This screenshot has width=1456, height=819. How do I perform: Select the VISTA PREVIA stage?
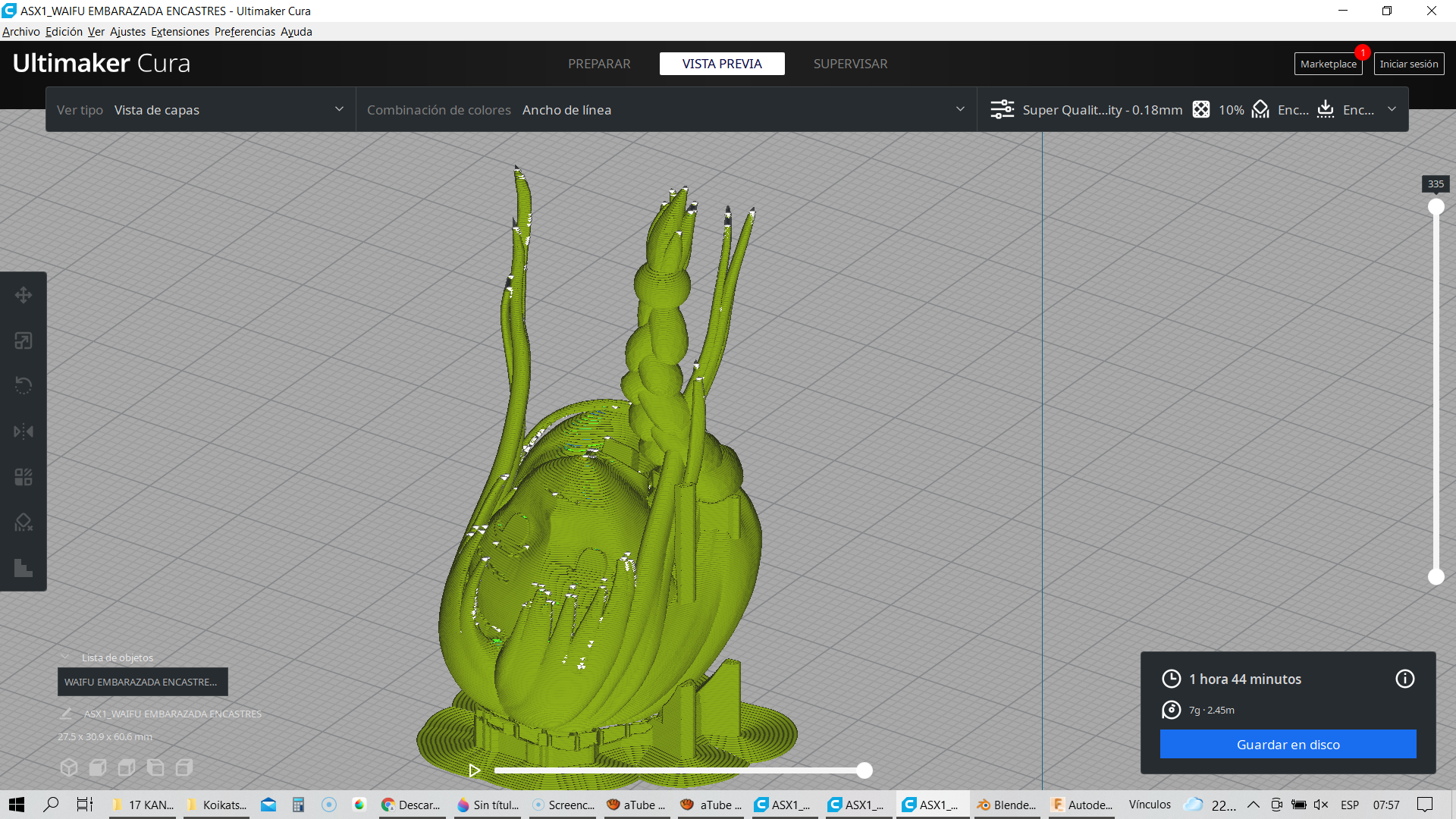click(x=722, y=64)
